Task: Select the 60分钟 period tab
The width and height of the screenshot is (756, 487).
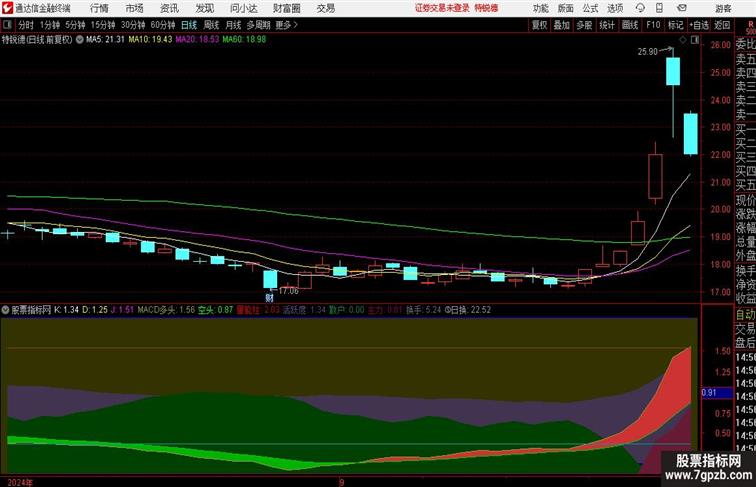Action: [163, 25]
